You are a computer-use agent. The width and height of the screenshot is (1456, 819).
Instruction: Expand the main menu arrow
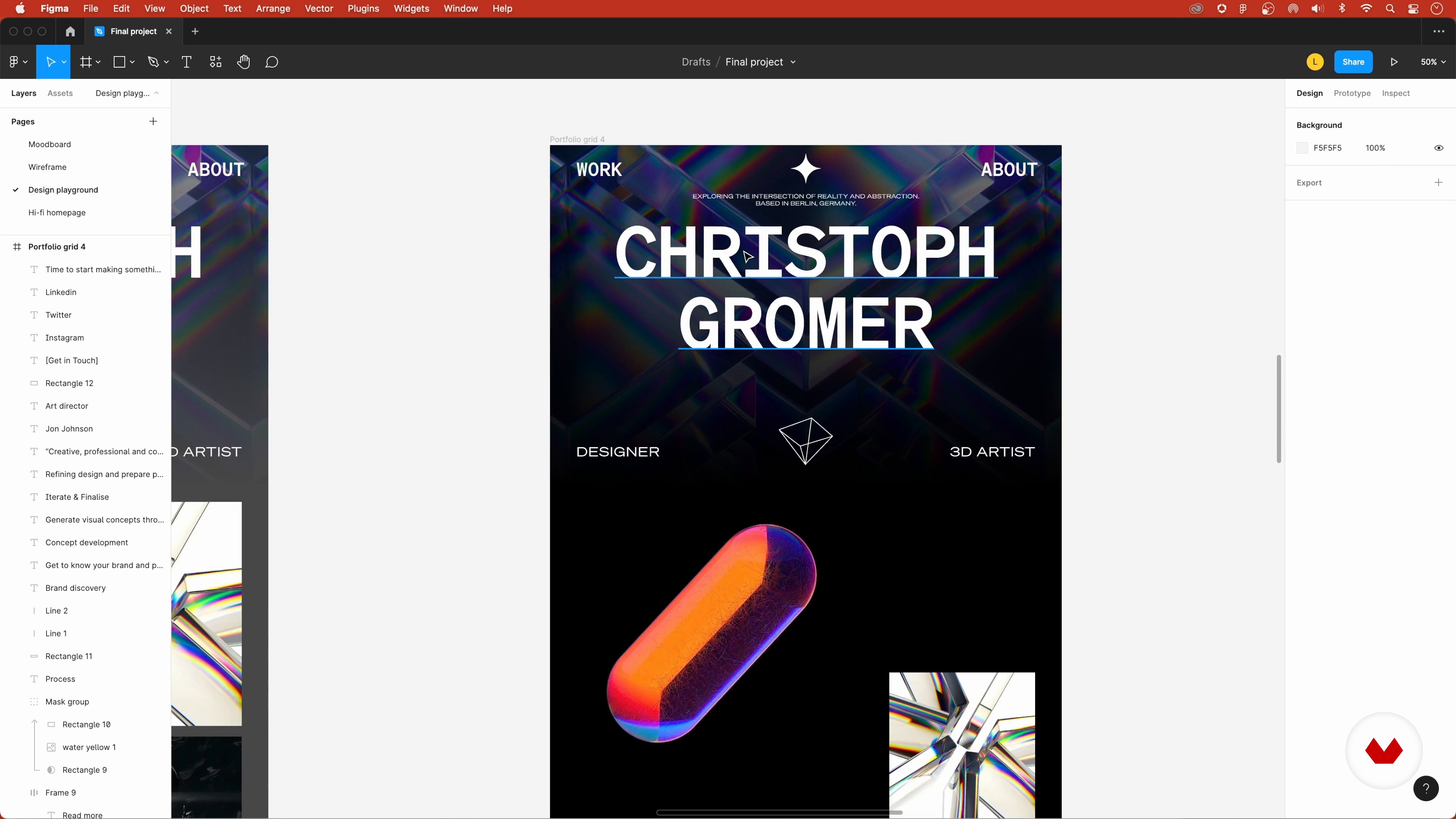(25, 62)
